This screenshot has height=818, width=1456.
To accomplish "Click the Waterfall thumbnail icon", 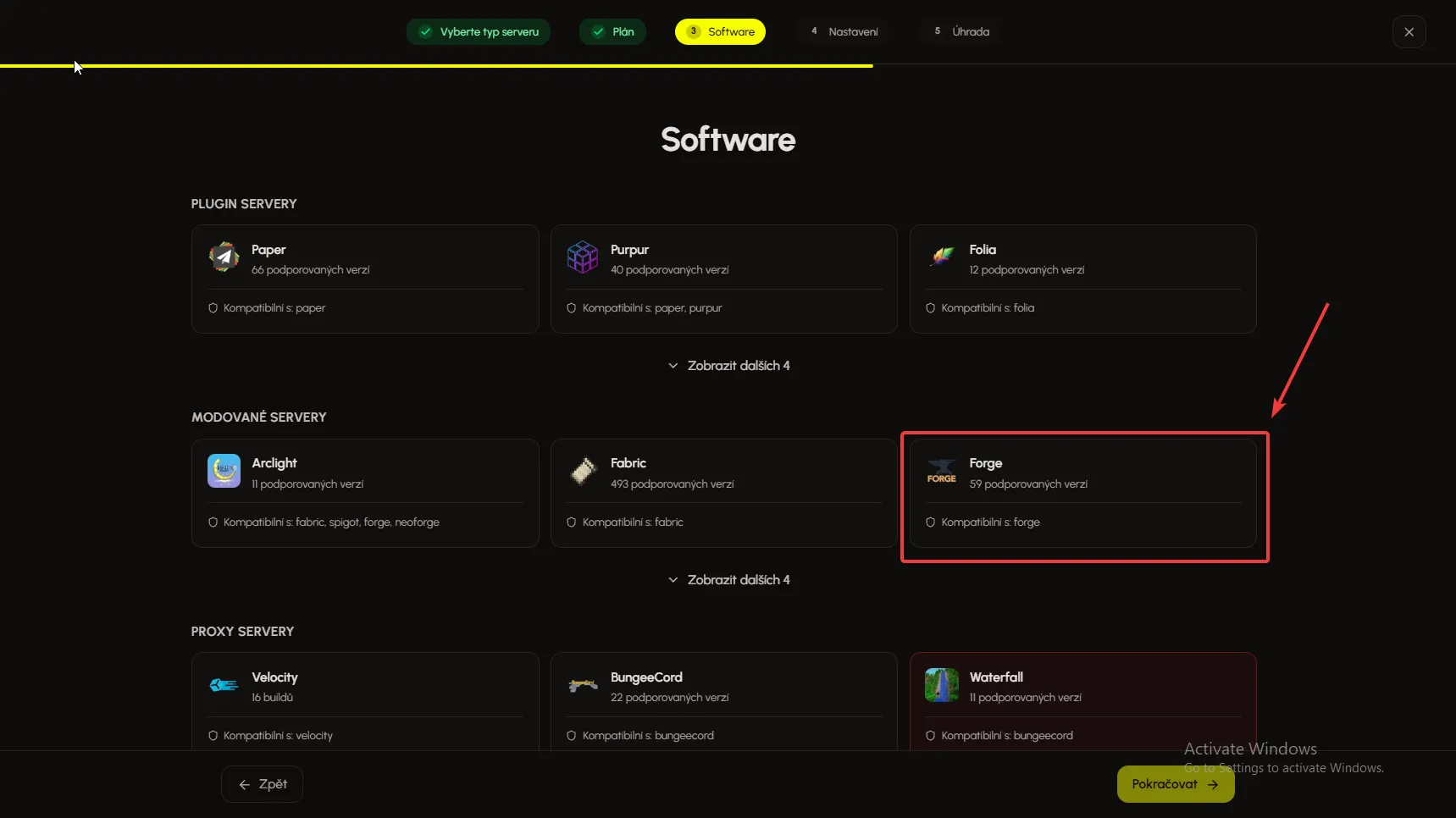I will tap(942, 685).
